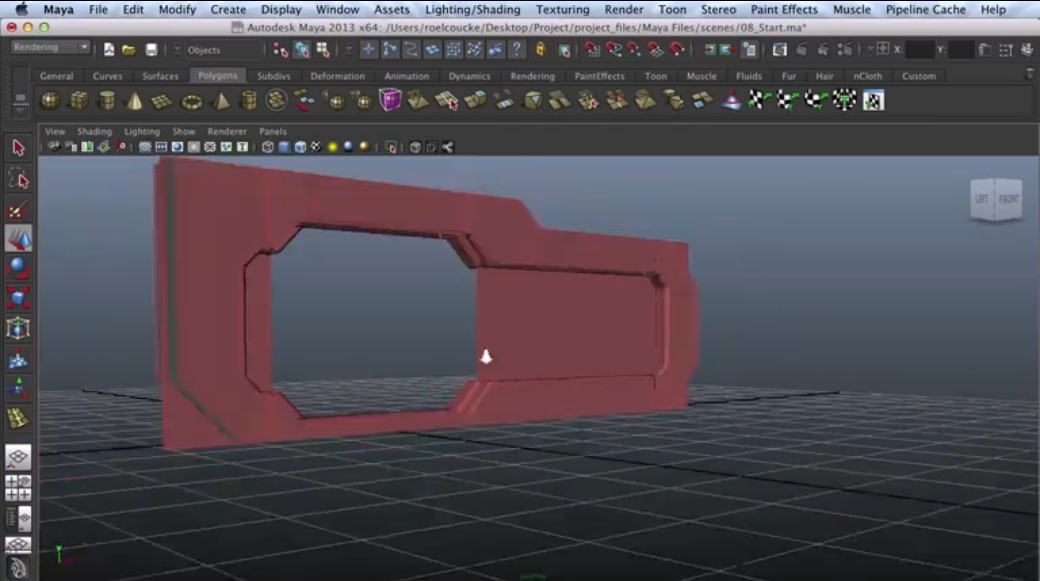Screen dimensions: 1040x581
Task: Open a scene with the folder icon
Action: click(129, 50)
